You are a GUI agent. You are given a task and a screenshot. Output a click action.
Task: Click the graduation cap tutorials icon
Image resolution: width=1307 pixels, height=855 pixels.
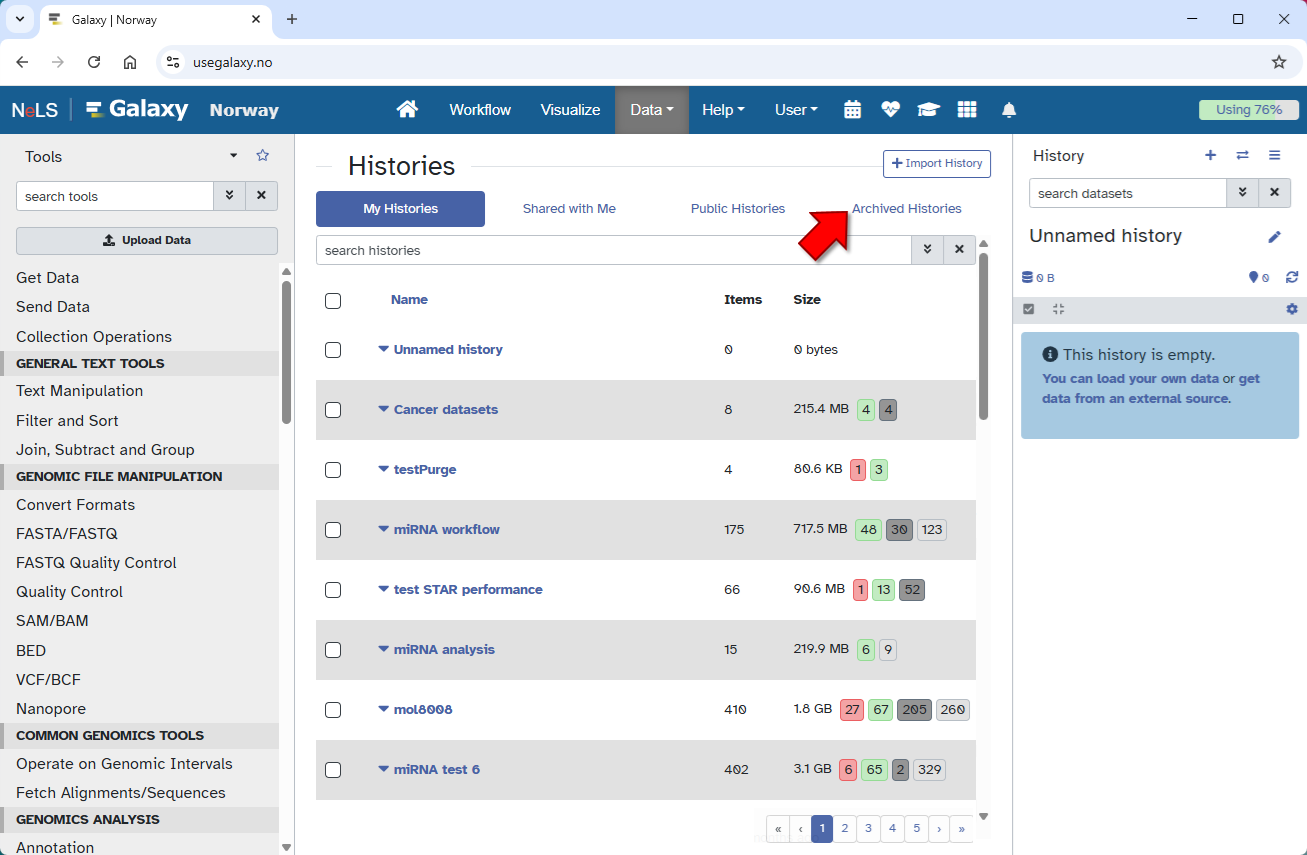click(x=929, y=110)
